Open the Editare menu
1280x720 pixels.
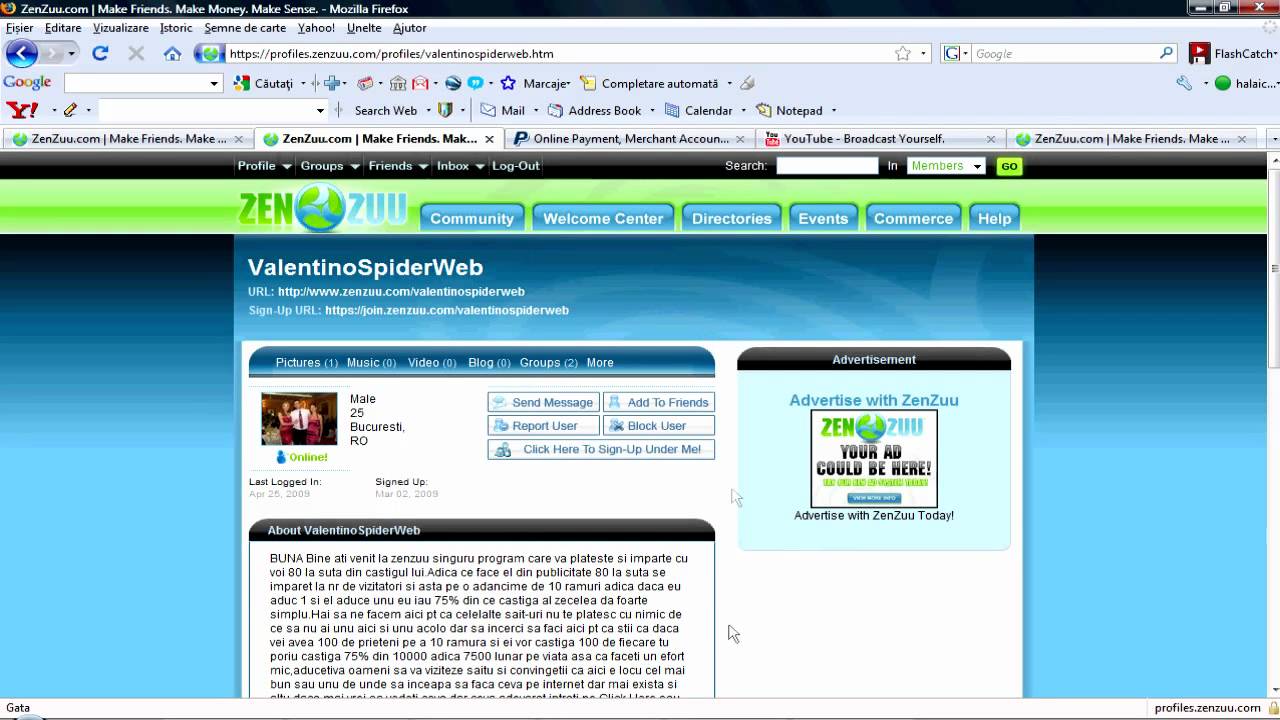tap(63, 28)
